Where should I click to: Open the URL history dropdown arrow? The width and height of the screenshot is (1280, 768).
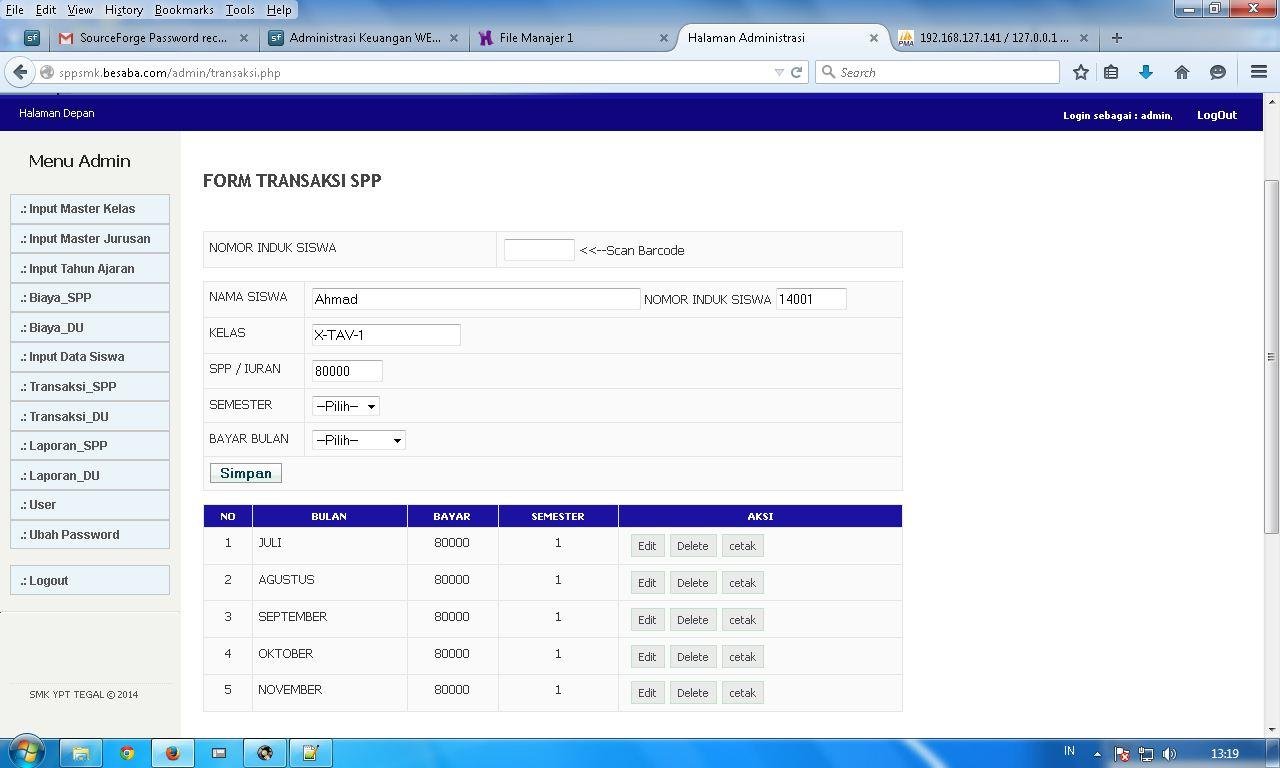pyautogui.click(x=779, y=72)
